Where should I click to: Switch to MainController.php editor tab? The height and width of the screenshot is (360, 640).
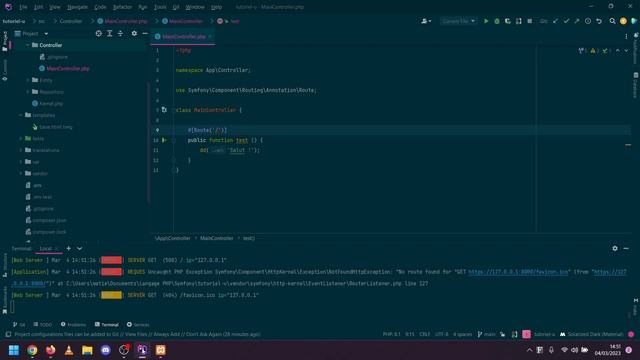pyautogui.click(x=184, y=36)
